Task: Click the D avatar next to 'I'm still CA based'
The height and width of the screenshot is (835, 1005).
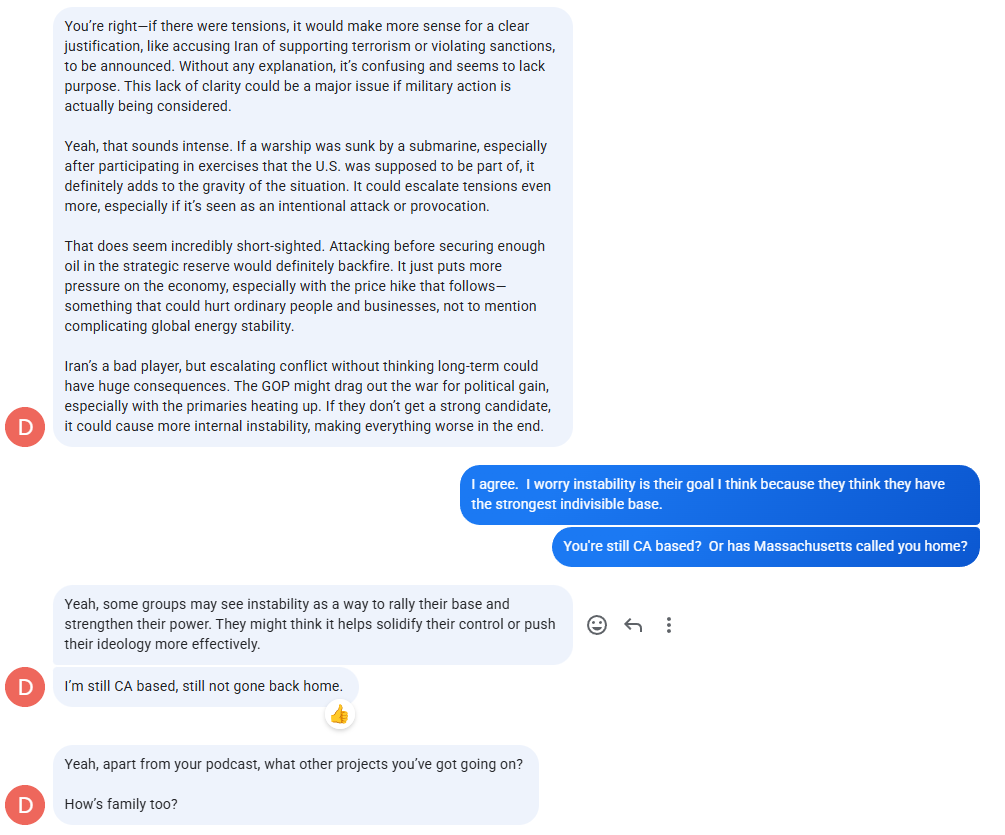Action: [x=25, y=687]
